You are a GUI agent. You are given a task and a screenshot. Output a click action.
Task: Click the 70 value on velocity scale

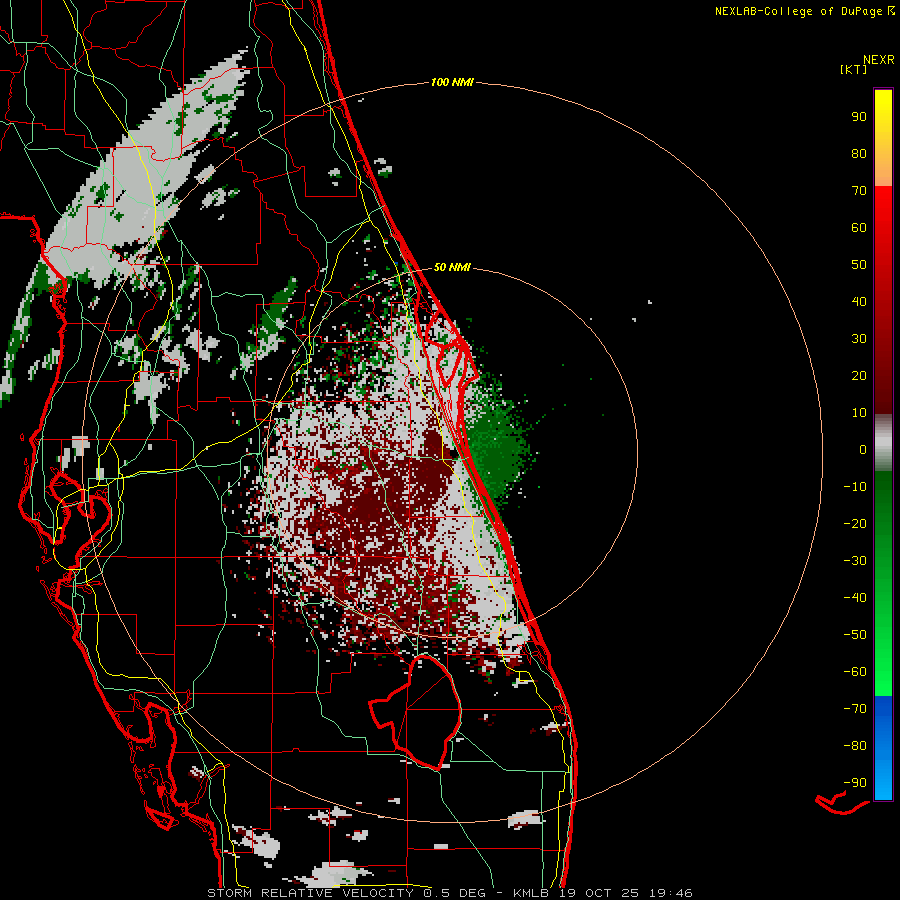point(859,191)
